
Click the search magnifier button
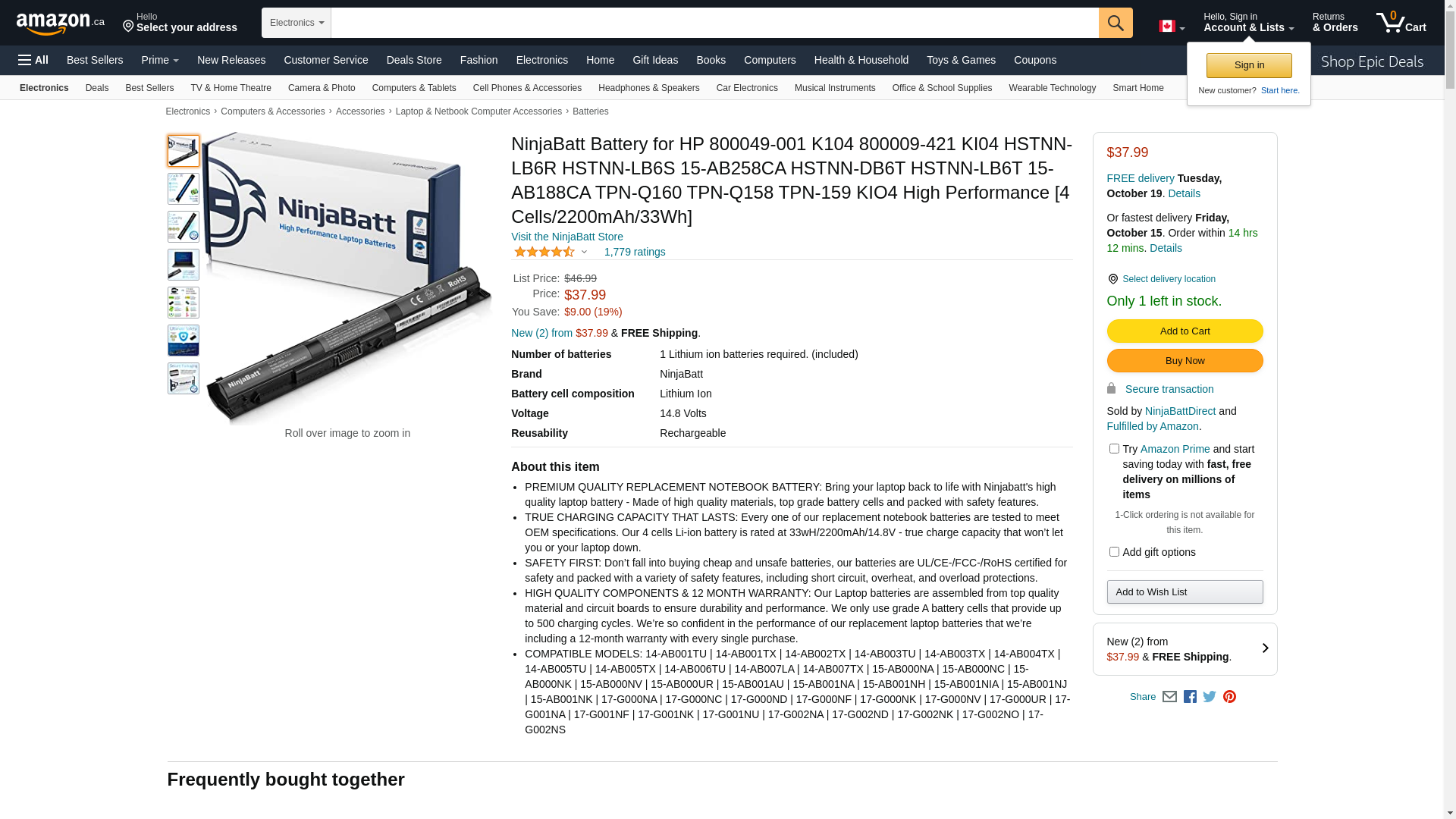[1115, 23]
